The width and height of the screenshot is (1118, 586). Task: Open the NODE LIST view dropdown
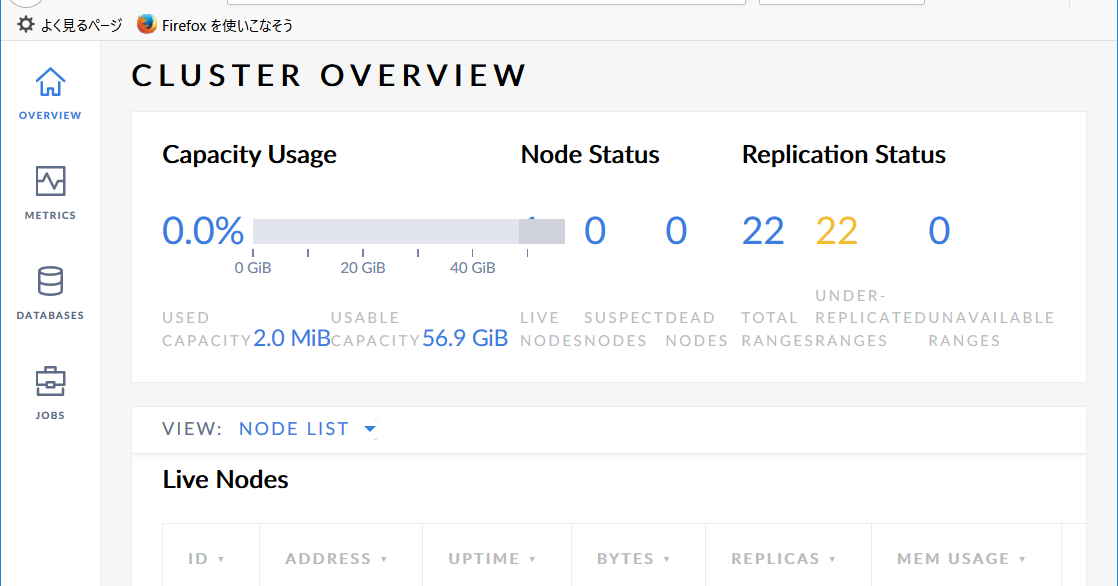click(x=307, y=428)
